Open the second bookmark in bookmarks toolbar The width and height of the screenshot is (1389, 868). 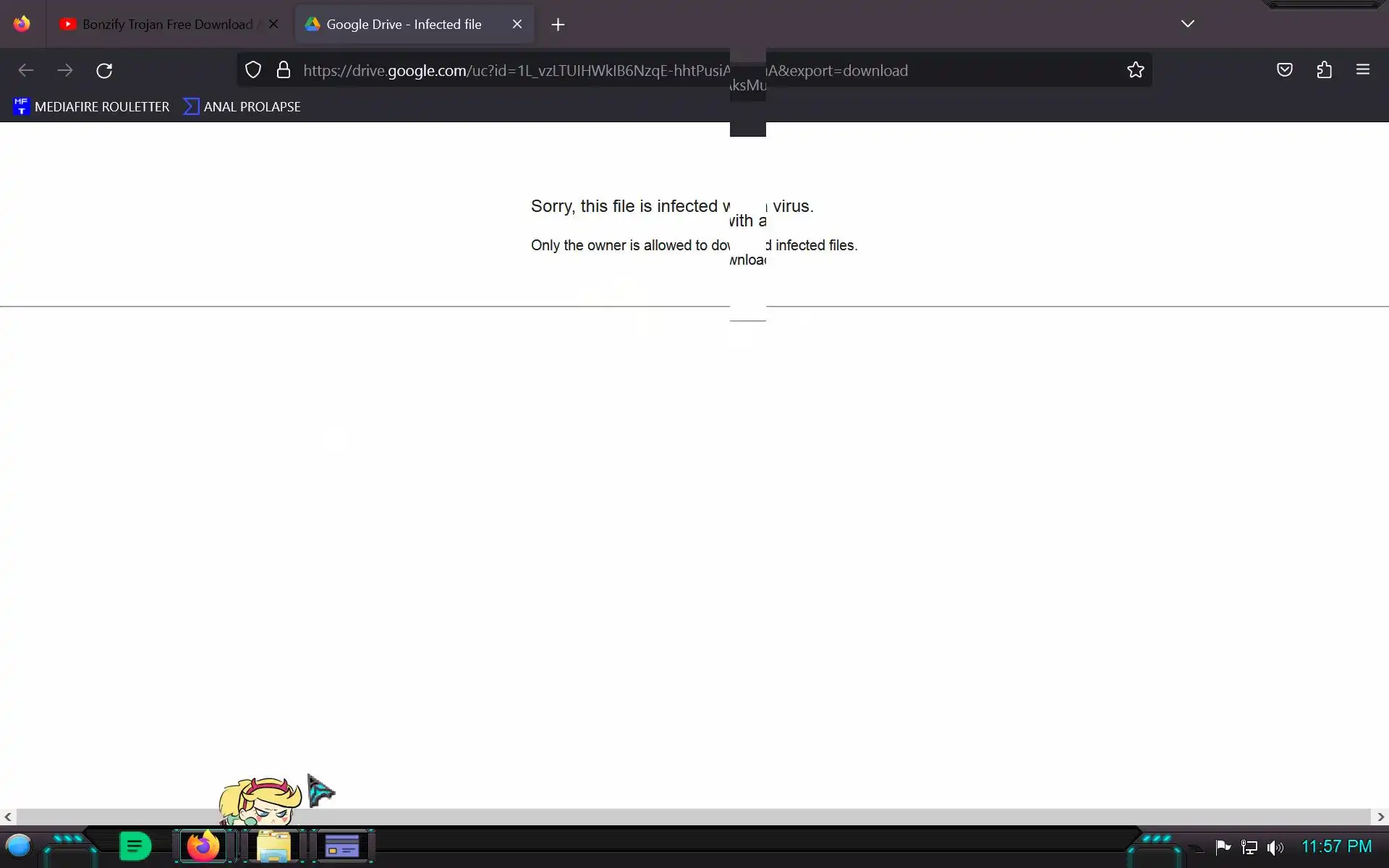click(x=242, y=106)
